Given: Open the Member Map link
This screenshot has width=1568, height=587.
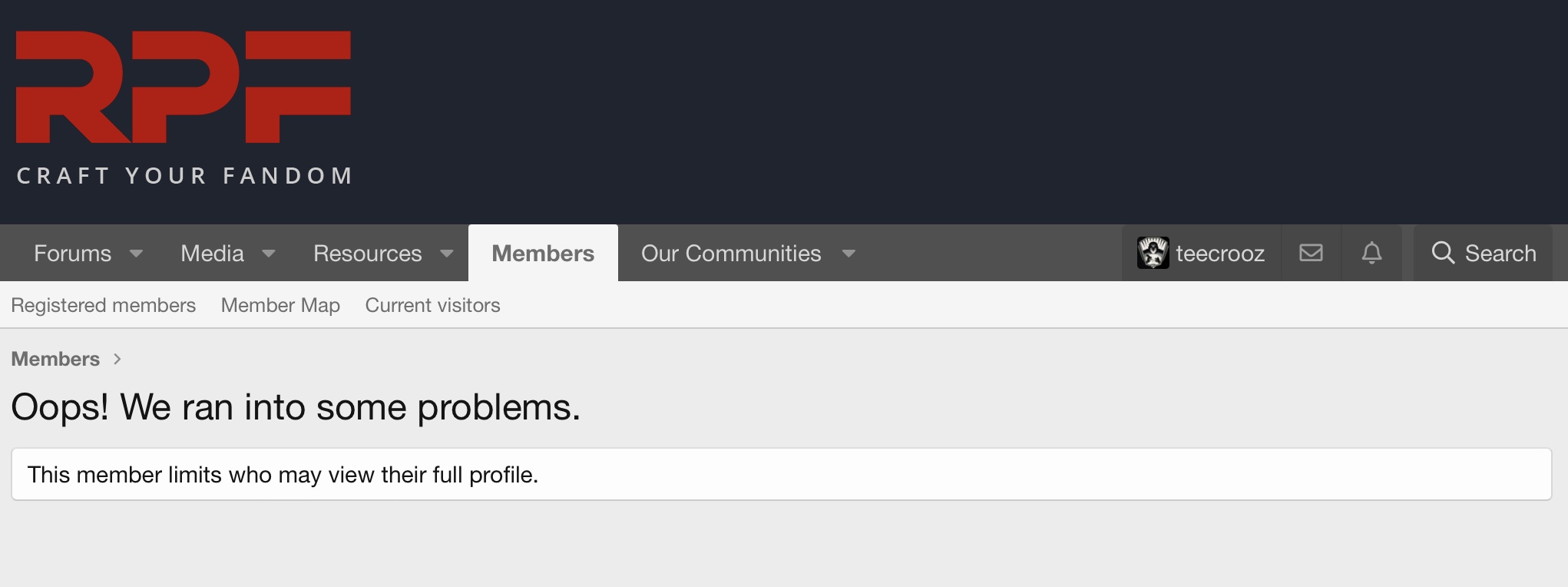Looking at the screenshot, I should (280, 305).
